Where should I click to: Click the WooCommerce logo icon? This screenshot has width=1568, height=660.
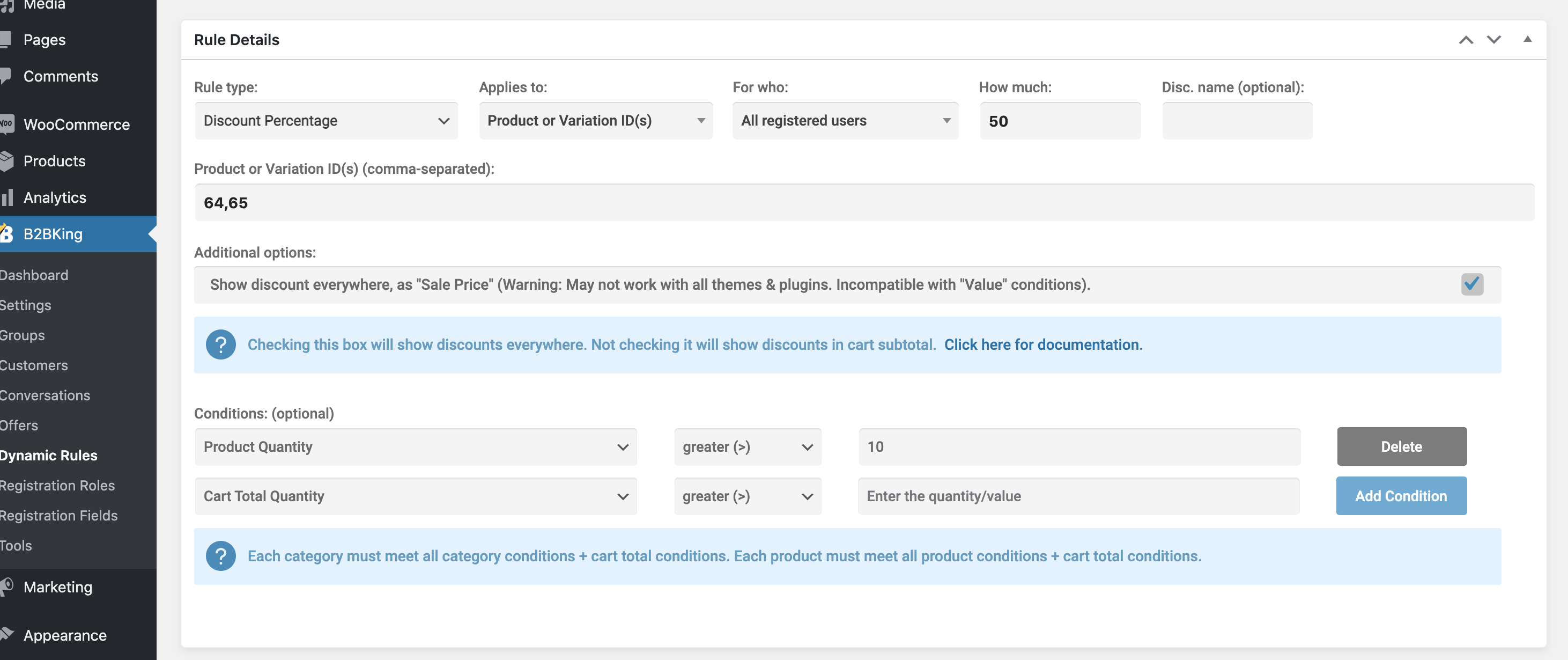pyautogui.click(x=5, y=124)
